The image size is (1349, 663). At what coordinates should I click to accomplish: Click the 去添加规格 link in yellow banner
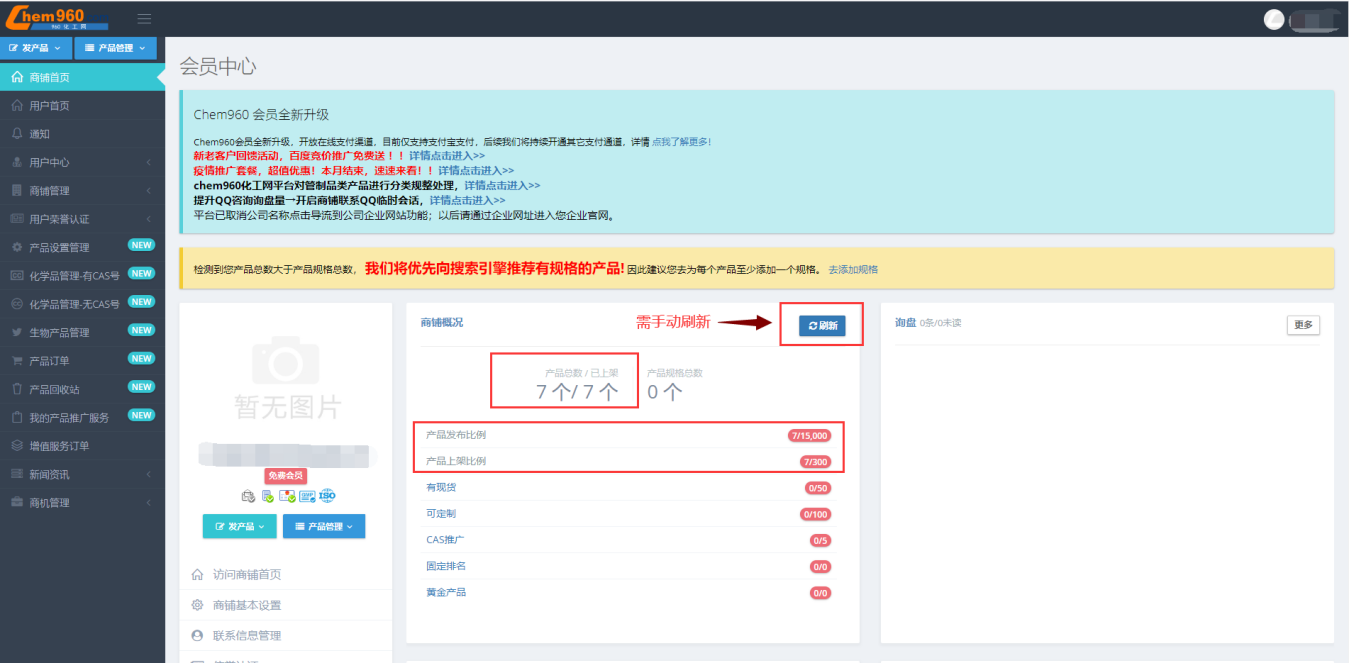(x=853, y=269)
